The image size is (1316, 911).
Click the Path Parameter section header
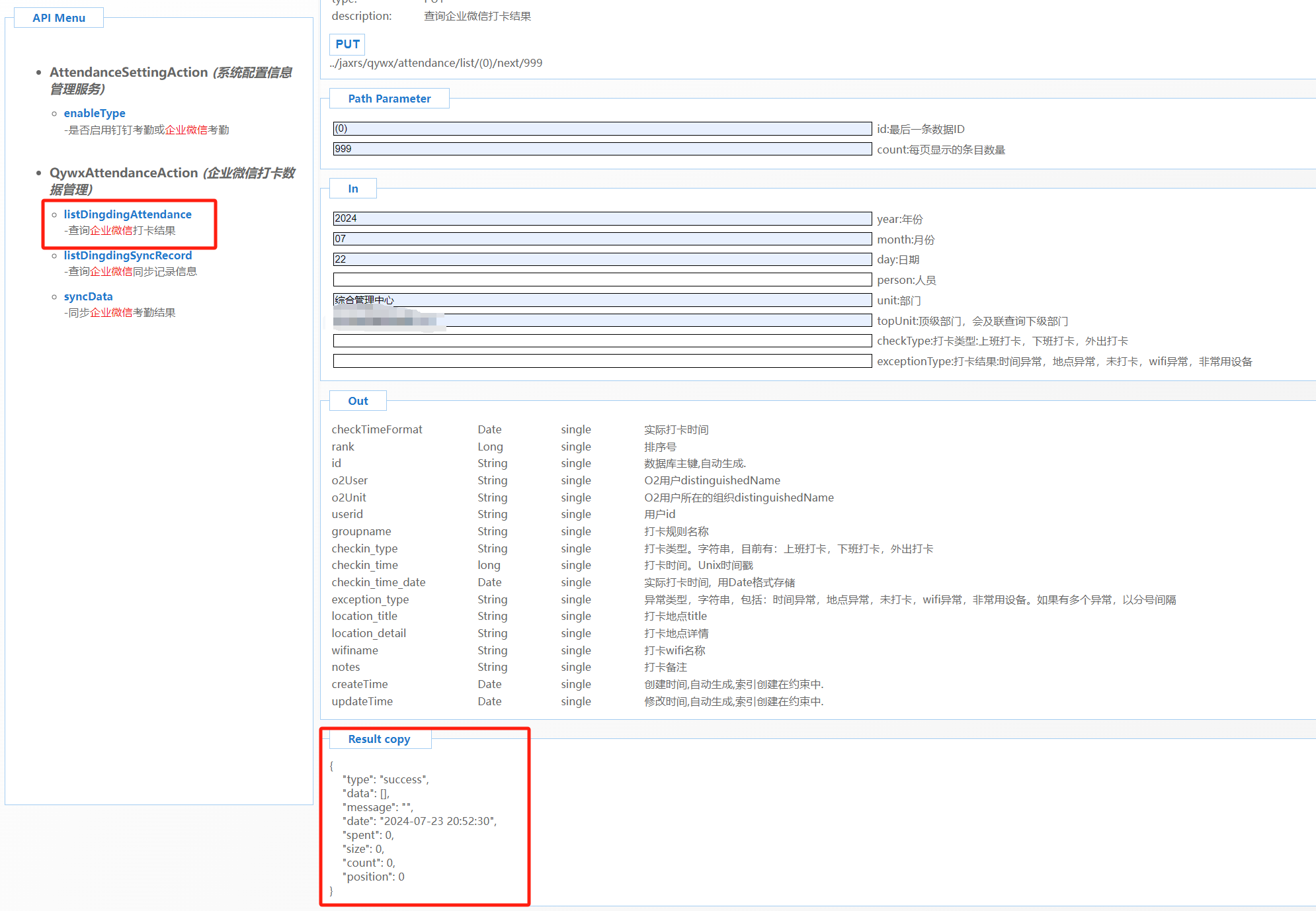[x=389, y=99]
